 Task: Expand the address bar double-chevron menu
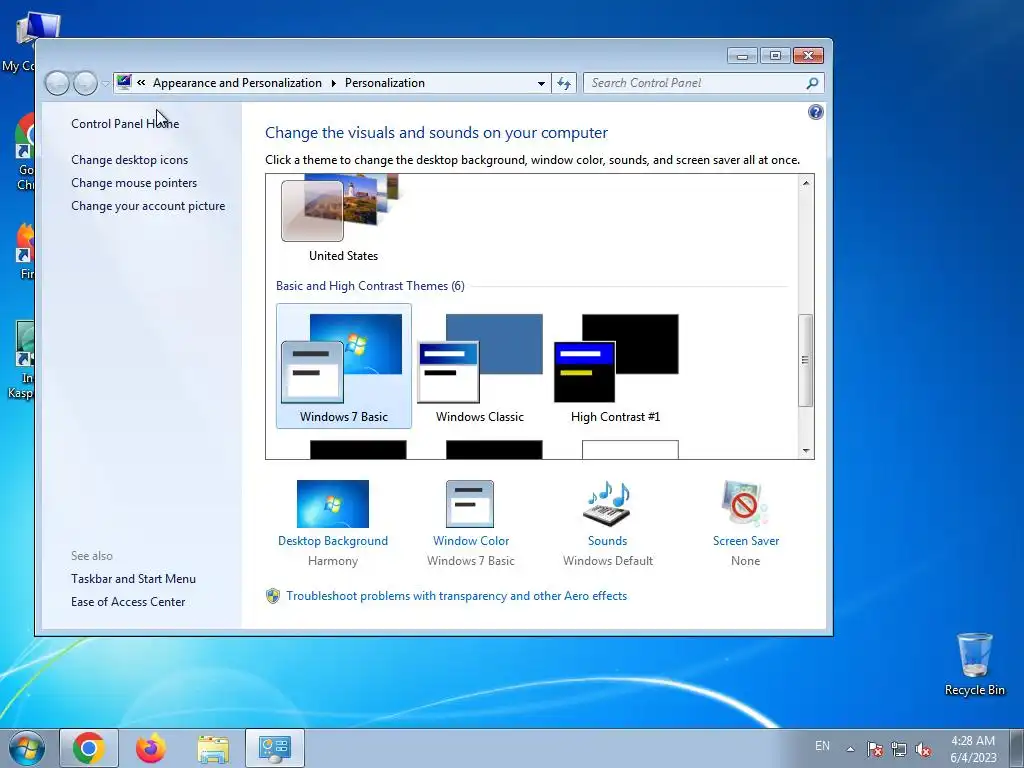tap(141, 82)
